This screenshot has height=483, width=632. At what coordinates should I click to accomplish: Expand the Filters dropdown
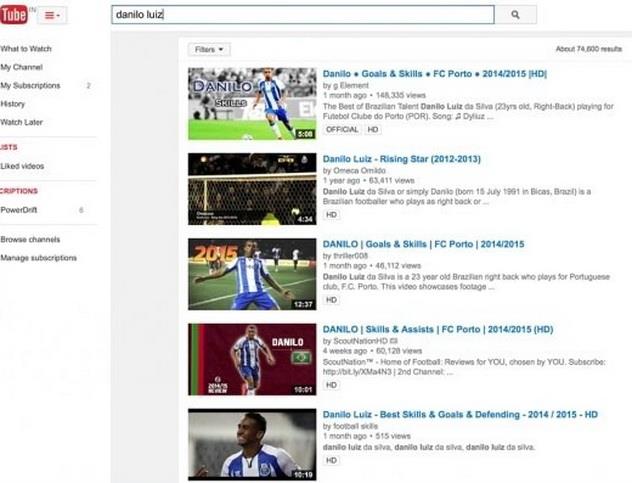(x=209, y=49)
